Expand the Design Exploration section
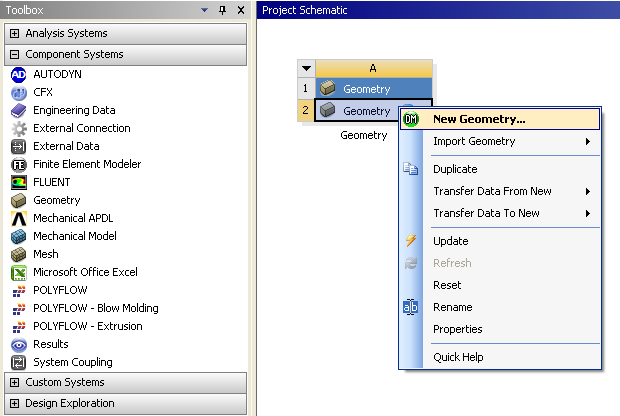 pyautogui.click(x=14, y=403)
